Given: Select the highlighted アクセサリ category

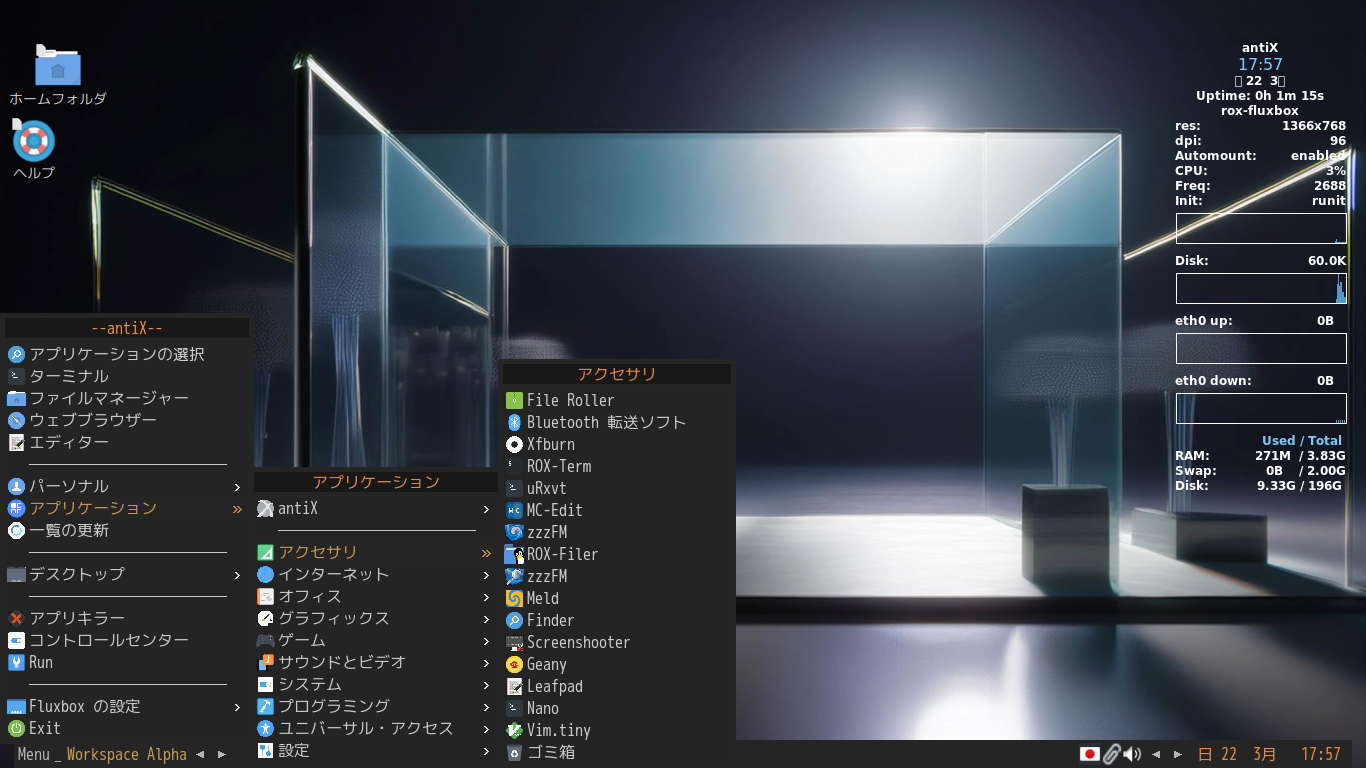Looking at the screenshot, I should 376,552.
